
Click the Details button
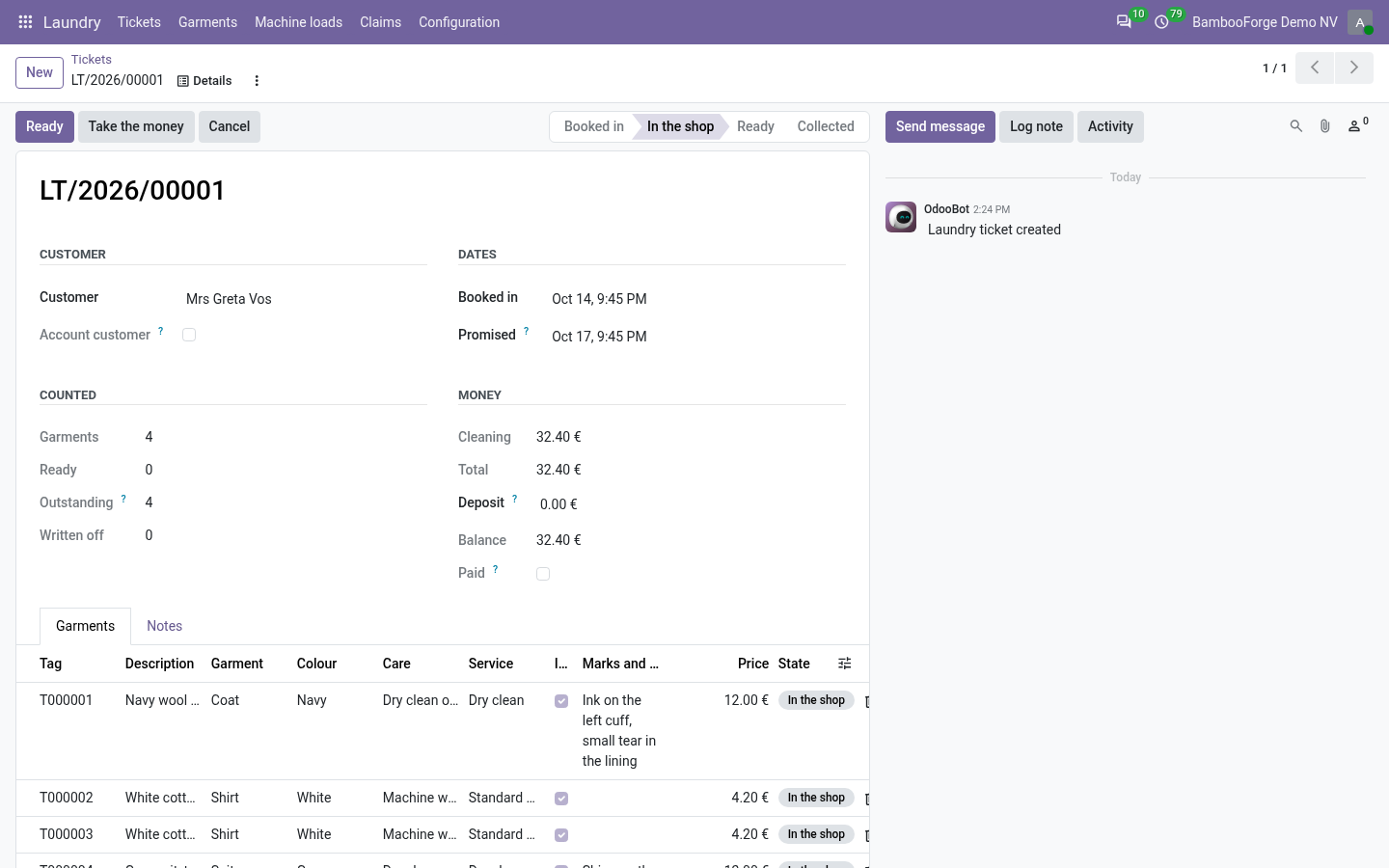tap(204, 81)
